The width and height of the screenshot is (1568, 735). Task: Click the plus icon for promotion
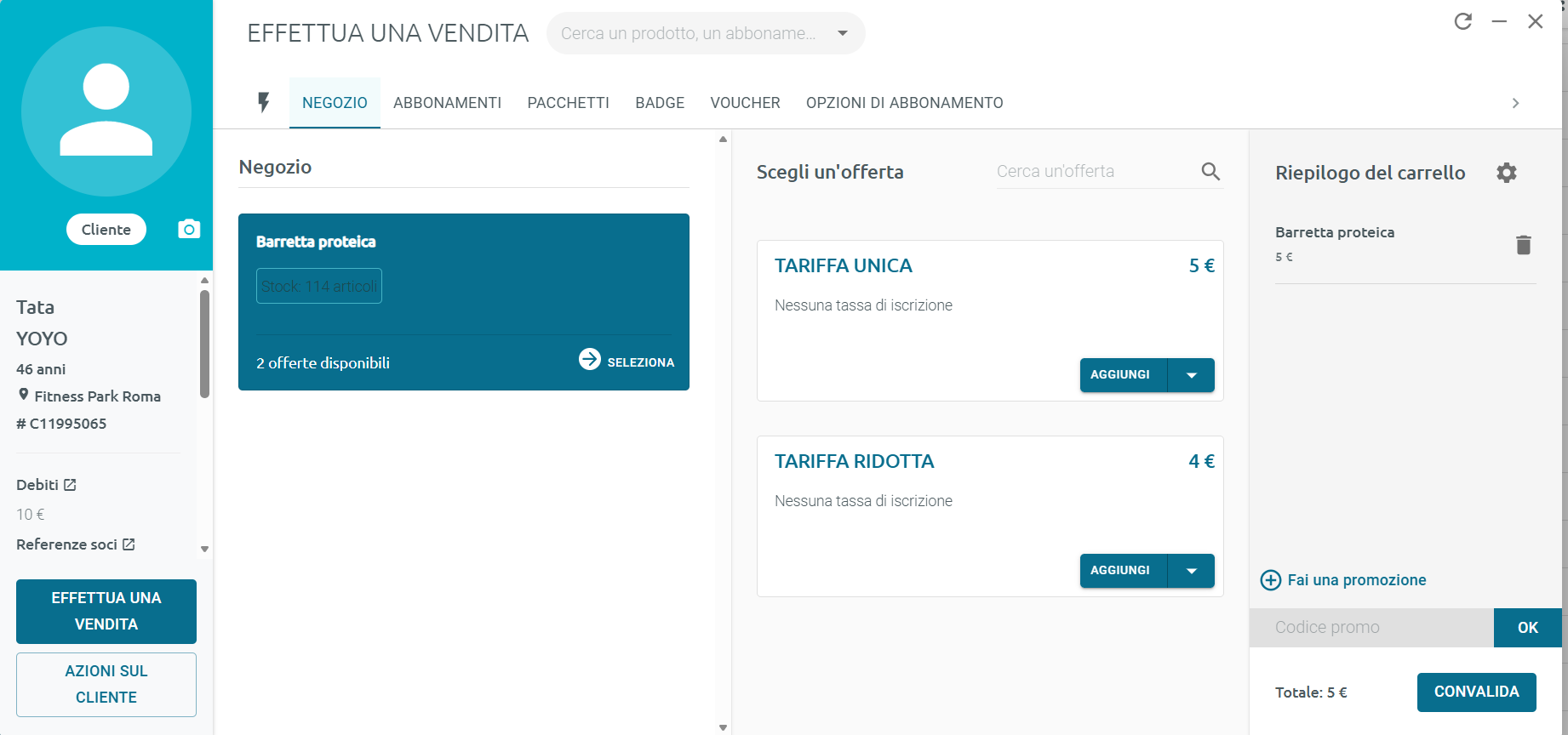(1271, 580)
